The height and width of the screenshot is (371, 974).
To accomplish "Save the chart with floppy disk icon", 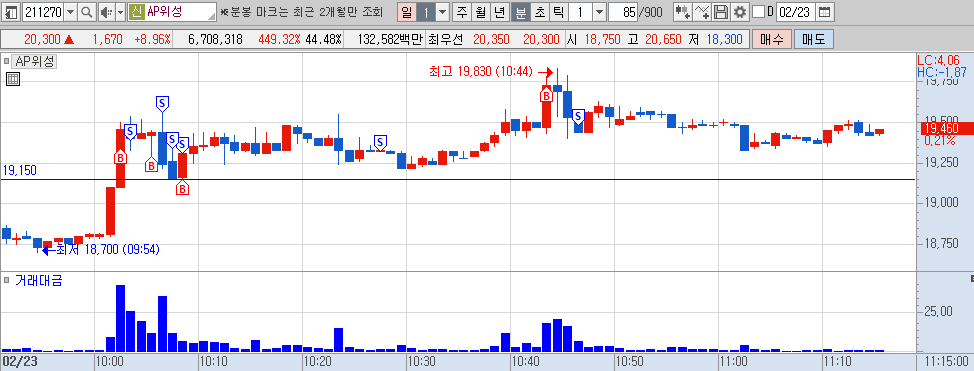I will [x=721, y=12].
